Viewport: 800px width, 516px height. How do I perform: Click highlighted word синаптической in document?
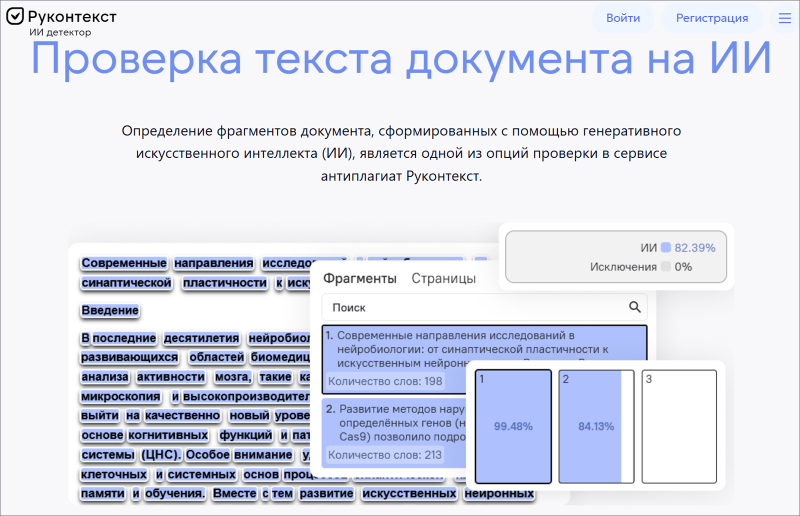(x=127, y=283)
